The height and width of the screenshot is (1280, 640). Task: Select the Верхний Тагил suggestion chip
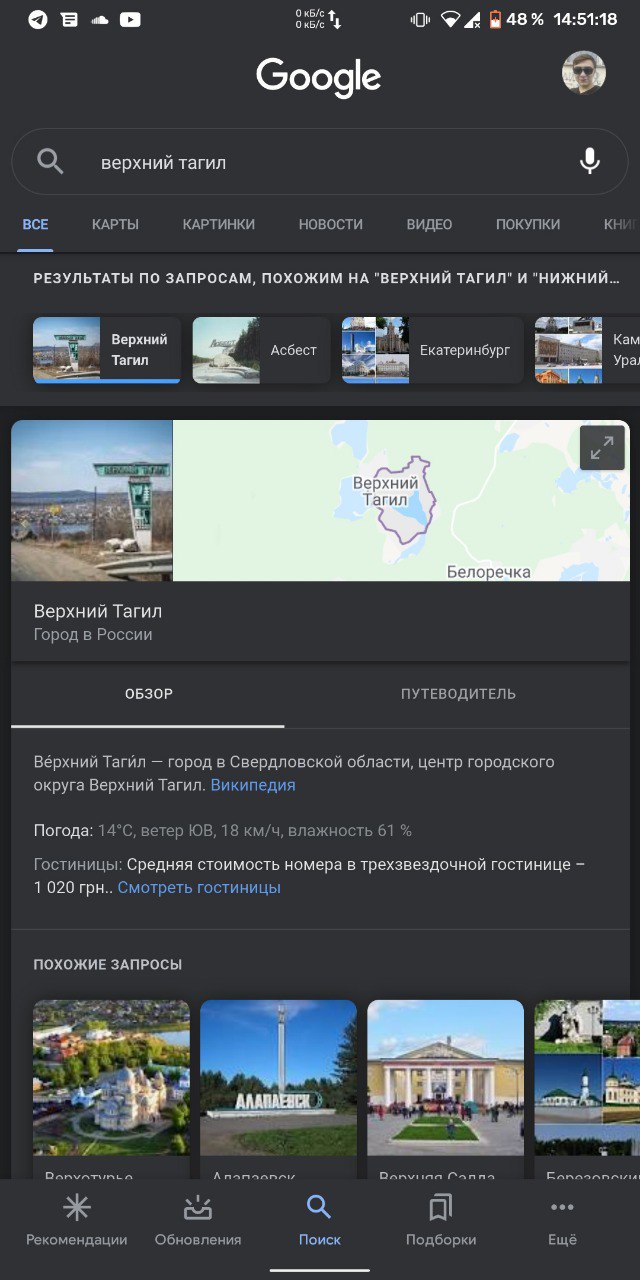tap(107, 350)
